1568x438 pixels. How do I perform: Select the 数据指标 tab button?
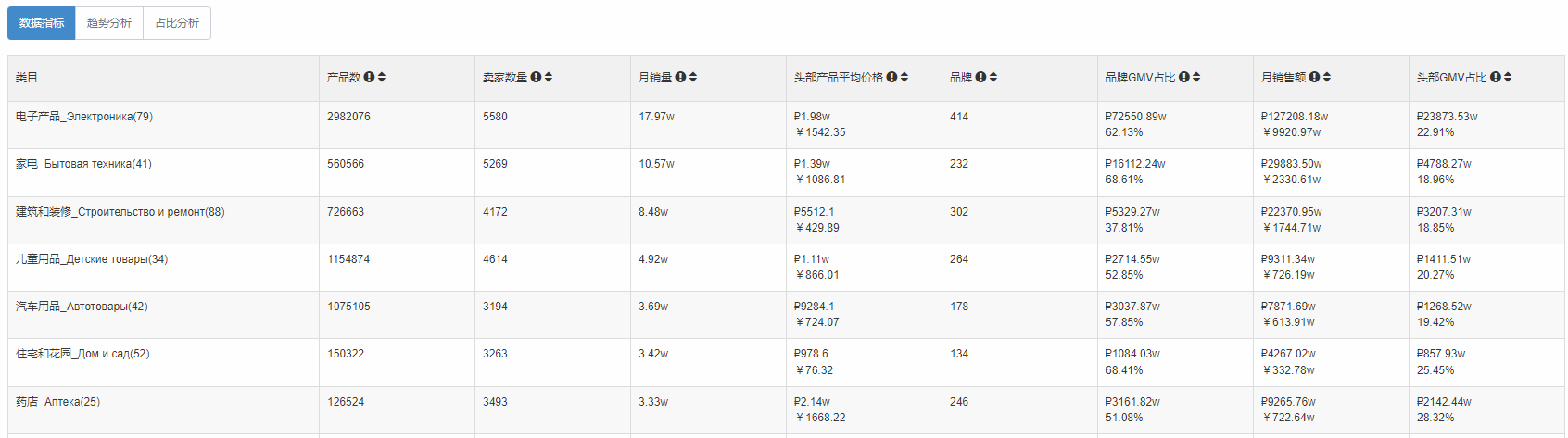42,23
